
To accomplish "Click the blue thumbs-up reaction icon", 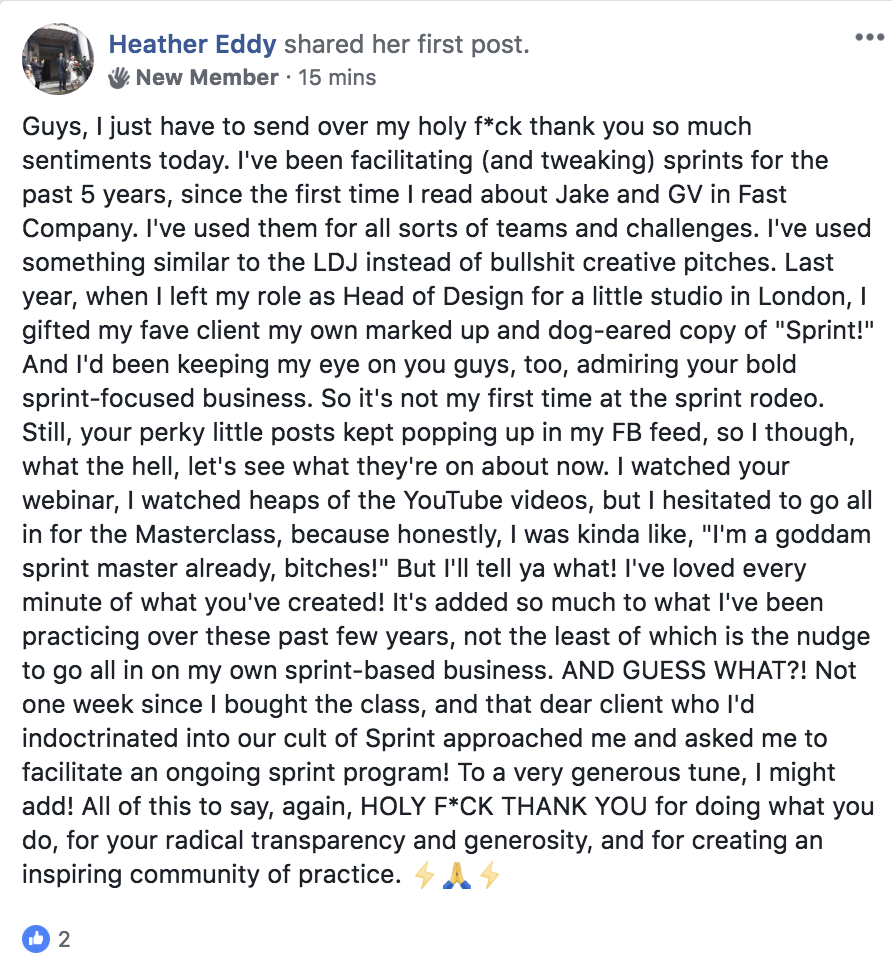I will (36, 938).
